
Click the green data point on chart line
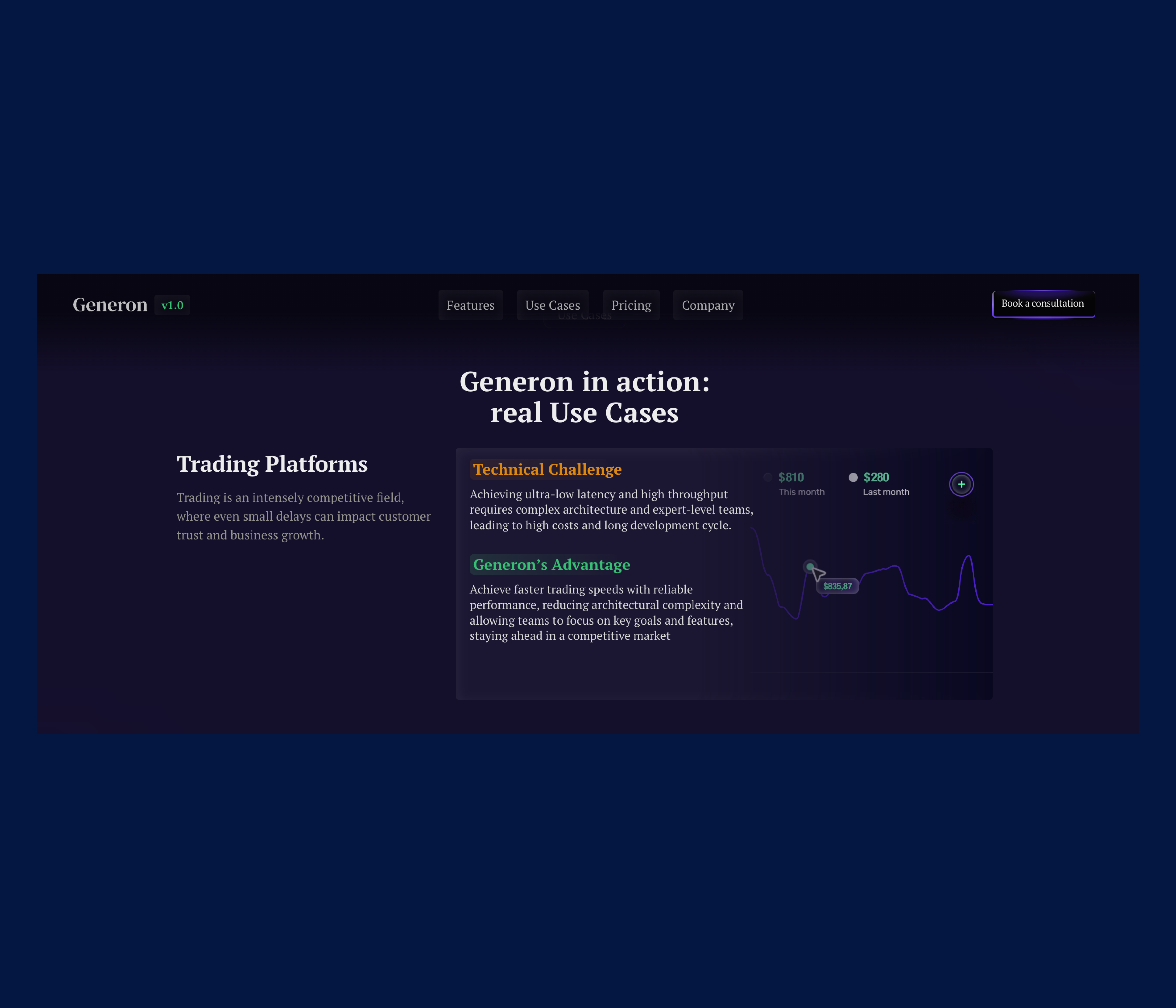(810, 567)
